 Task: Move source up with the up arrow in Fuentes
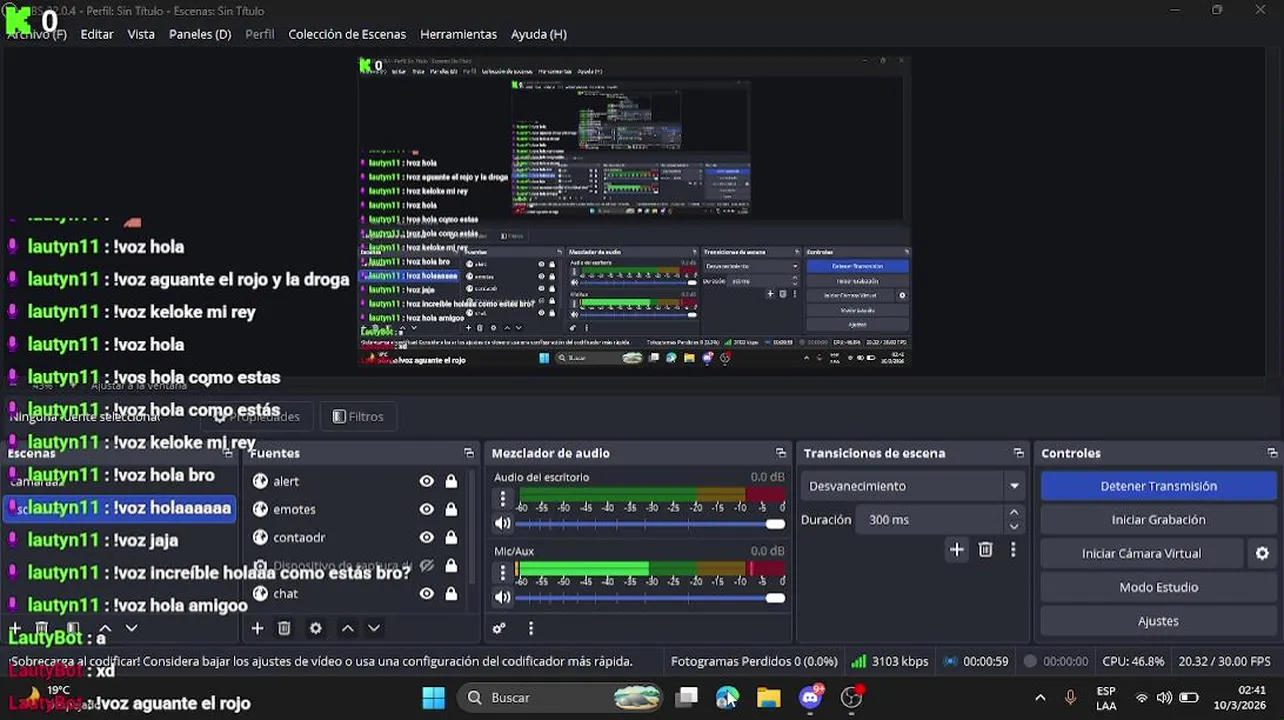click(347, 628)
